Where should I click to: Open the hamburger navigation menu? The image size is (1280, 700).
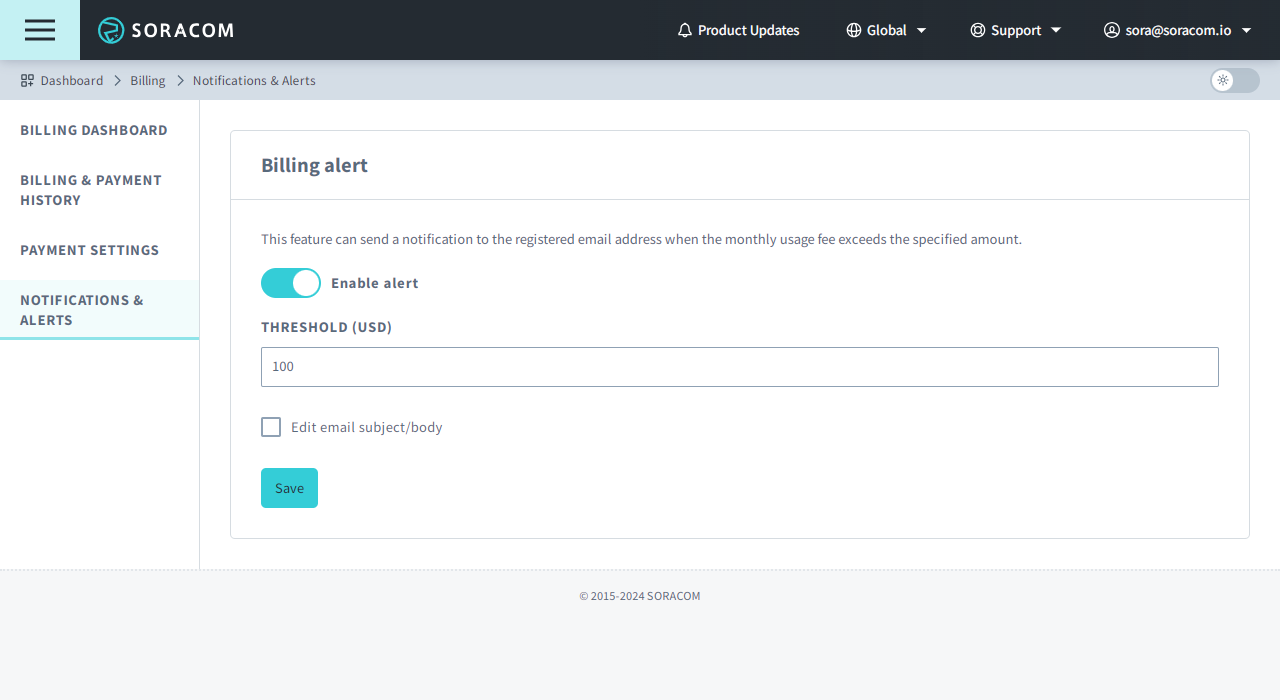(40, 30)
